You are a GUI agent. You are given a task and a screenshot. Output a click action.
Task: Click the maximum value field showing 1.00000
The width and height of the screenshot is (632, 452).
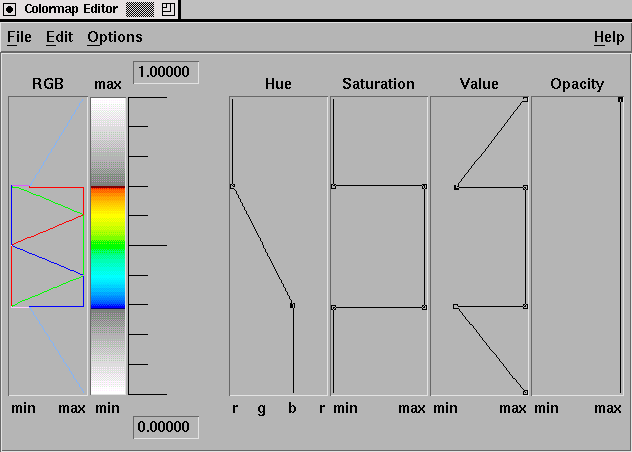(x=166, y=72)
